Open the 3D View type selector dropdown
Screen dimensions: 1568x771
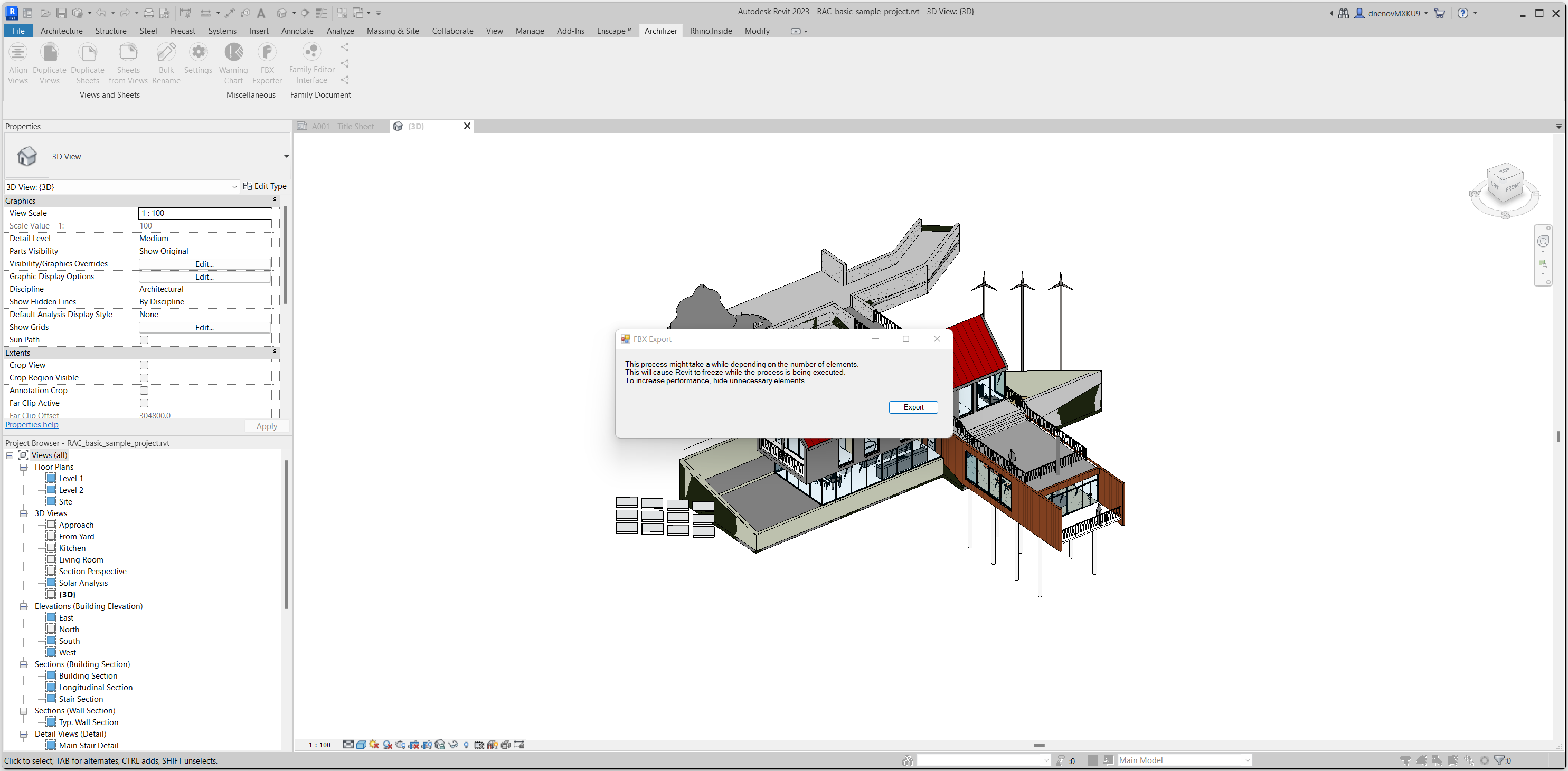tap(286, 156)
